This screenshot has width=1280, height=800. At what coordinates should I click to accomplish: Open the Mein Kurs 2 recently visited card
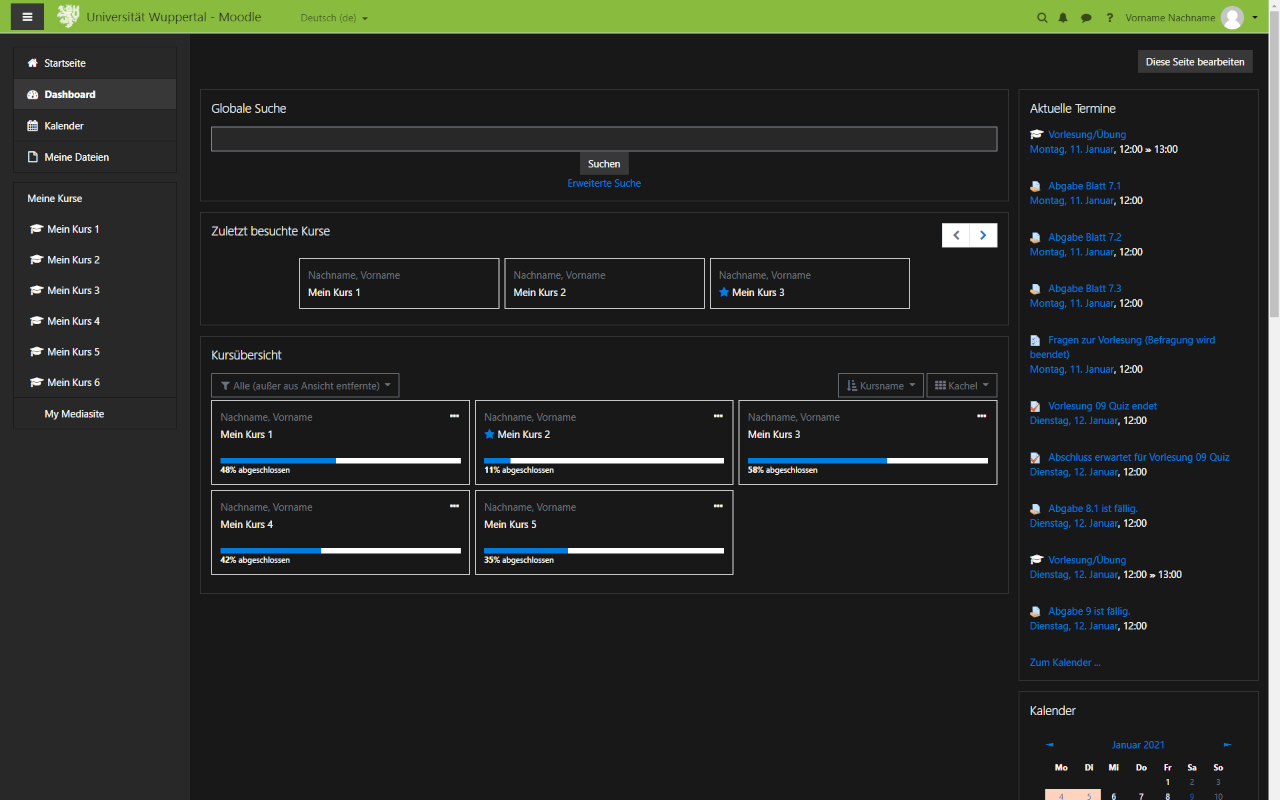604,283
